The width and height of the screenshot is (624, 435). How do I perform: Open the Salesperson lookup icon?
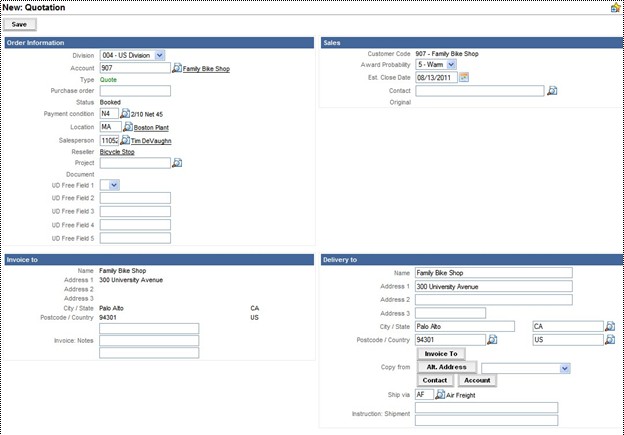point(126,141)
